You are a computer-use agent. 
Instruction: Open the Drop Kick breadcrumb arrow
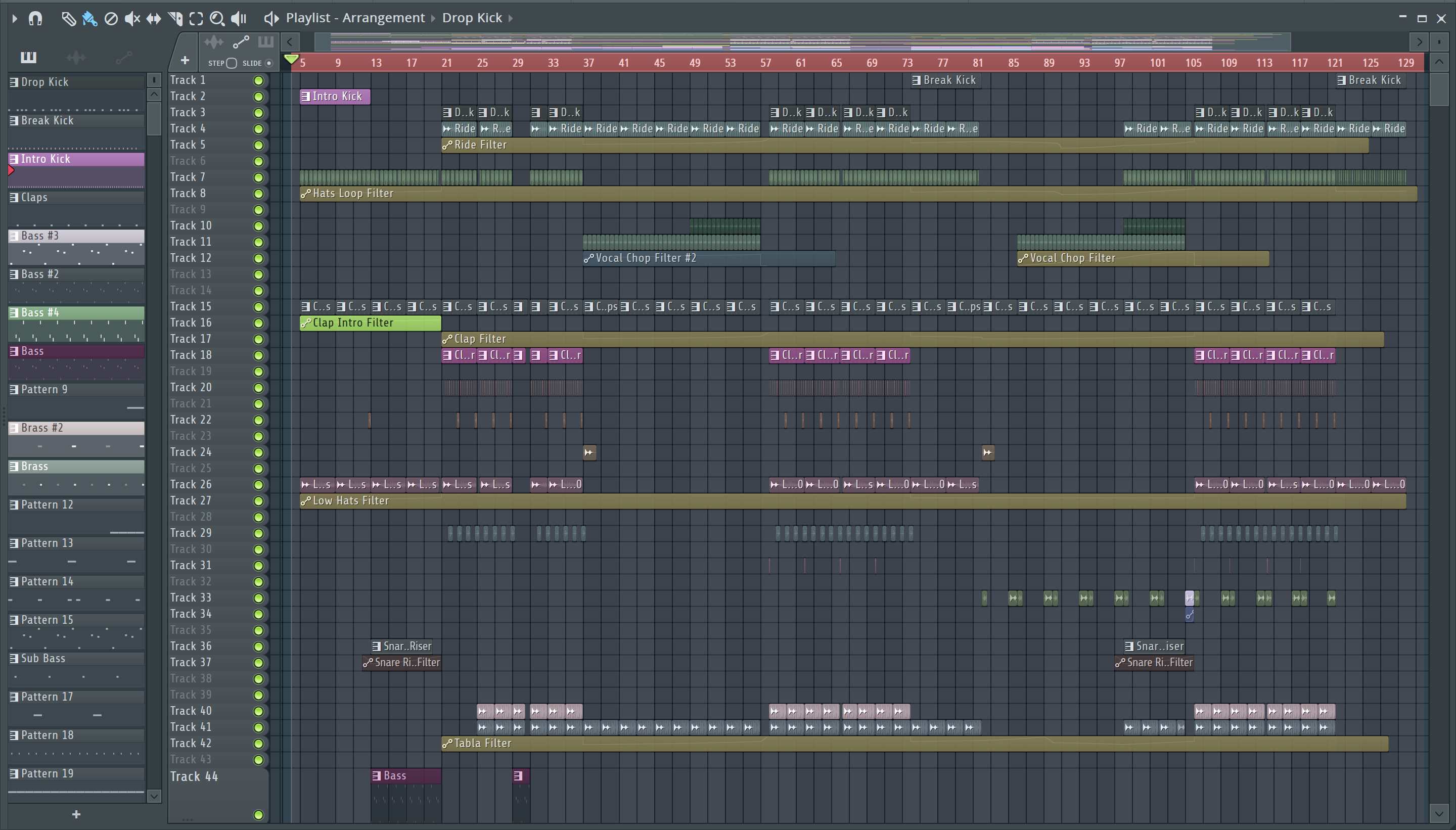click(510, 18)
